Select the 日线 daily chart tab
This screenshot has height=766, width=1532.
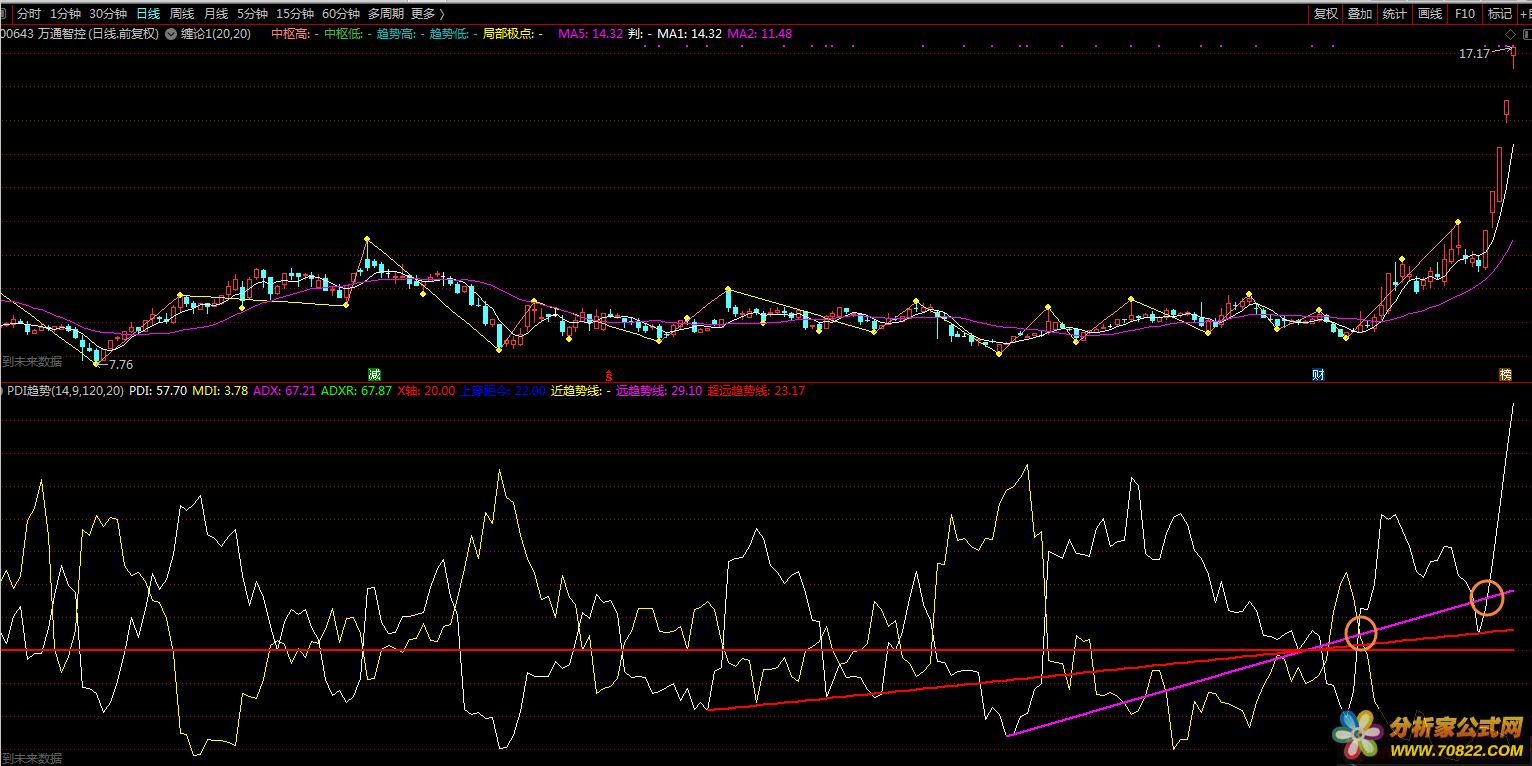click(x=148, y=14)
